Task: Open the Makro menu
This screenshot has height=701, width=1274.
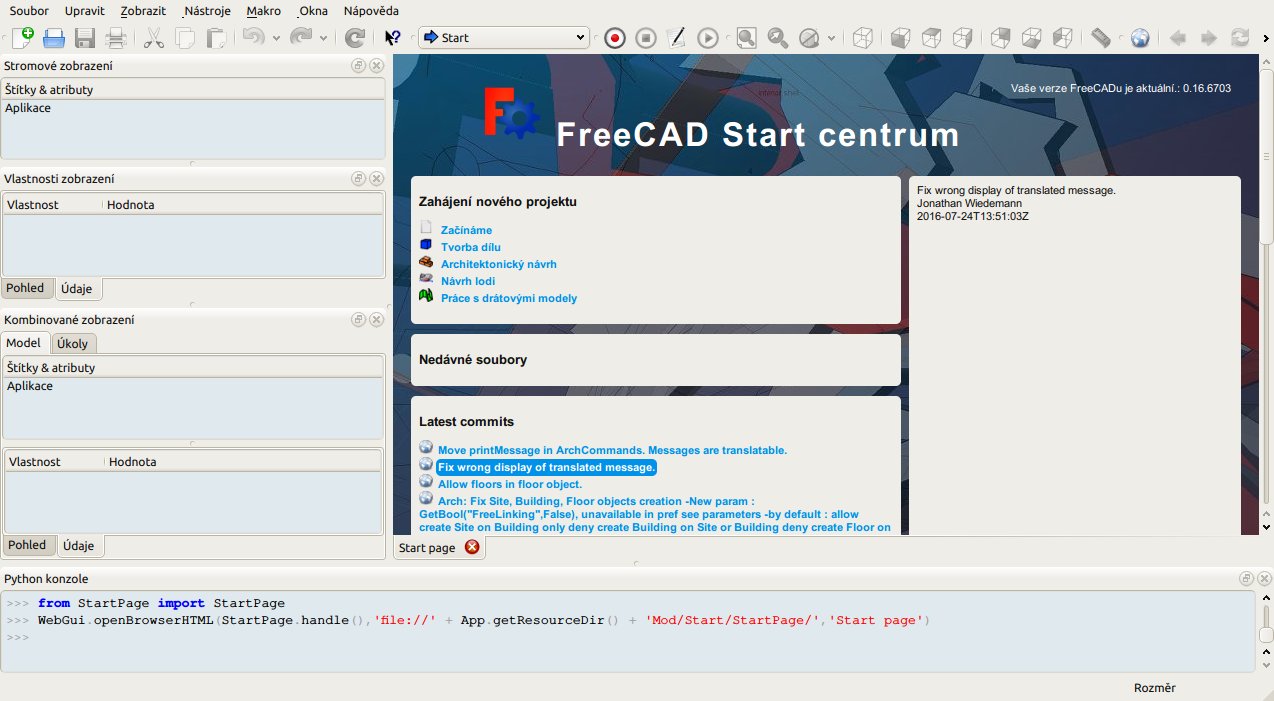Action: click(x=264, y=11)
